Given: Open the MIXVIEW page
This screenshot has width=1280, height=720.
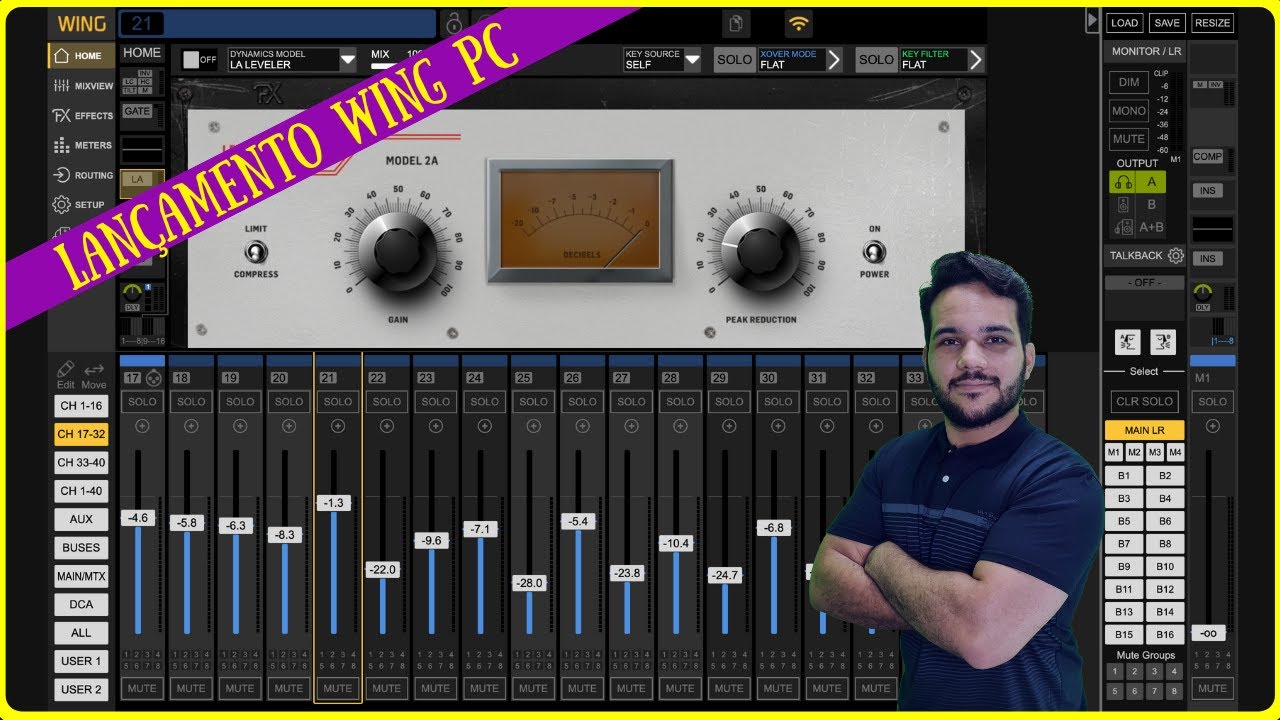Looking at the screenshot, I should [x=81, y=86].
